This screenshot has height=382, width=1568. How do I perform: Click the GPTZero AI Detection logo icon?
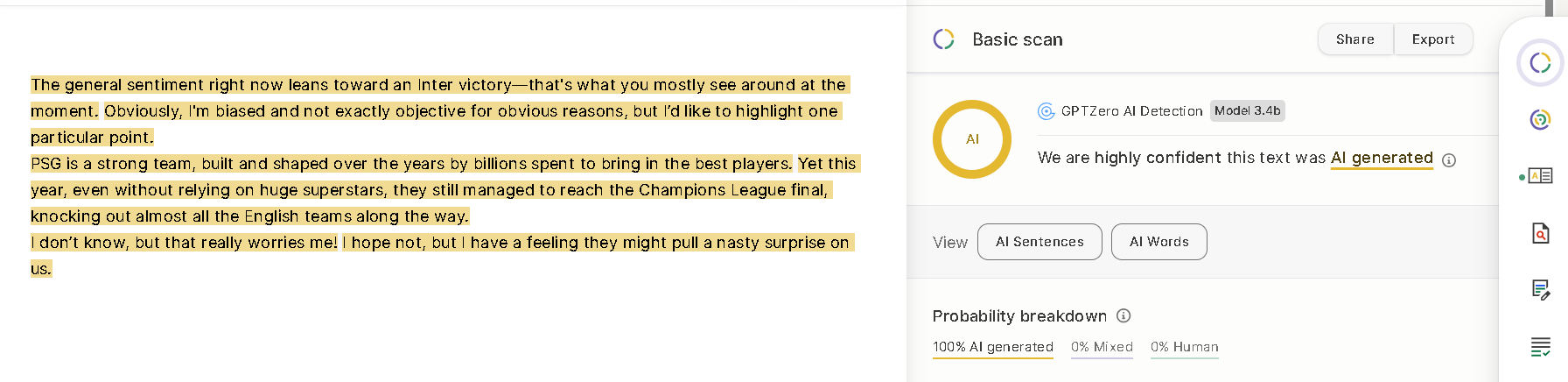[x=1046, y=111]
